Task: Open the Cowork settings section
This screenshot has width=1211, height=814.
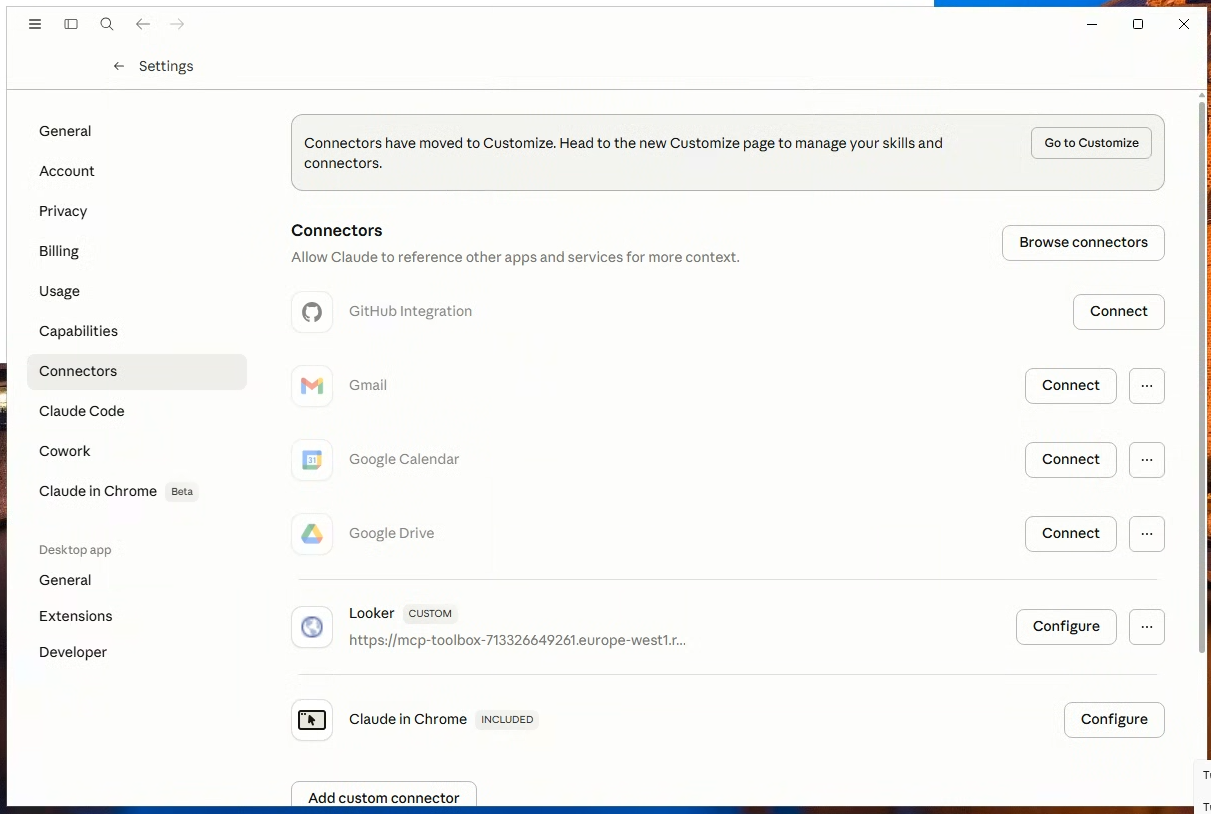Action: point(137,451)
